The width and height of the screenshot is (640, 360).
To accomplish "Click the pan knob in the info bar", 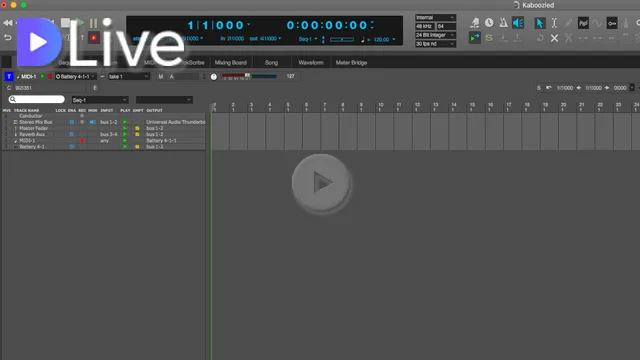I will click(214, 77).
